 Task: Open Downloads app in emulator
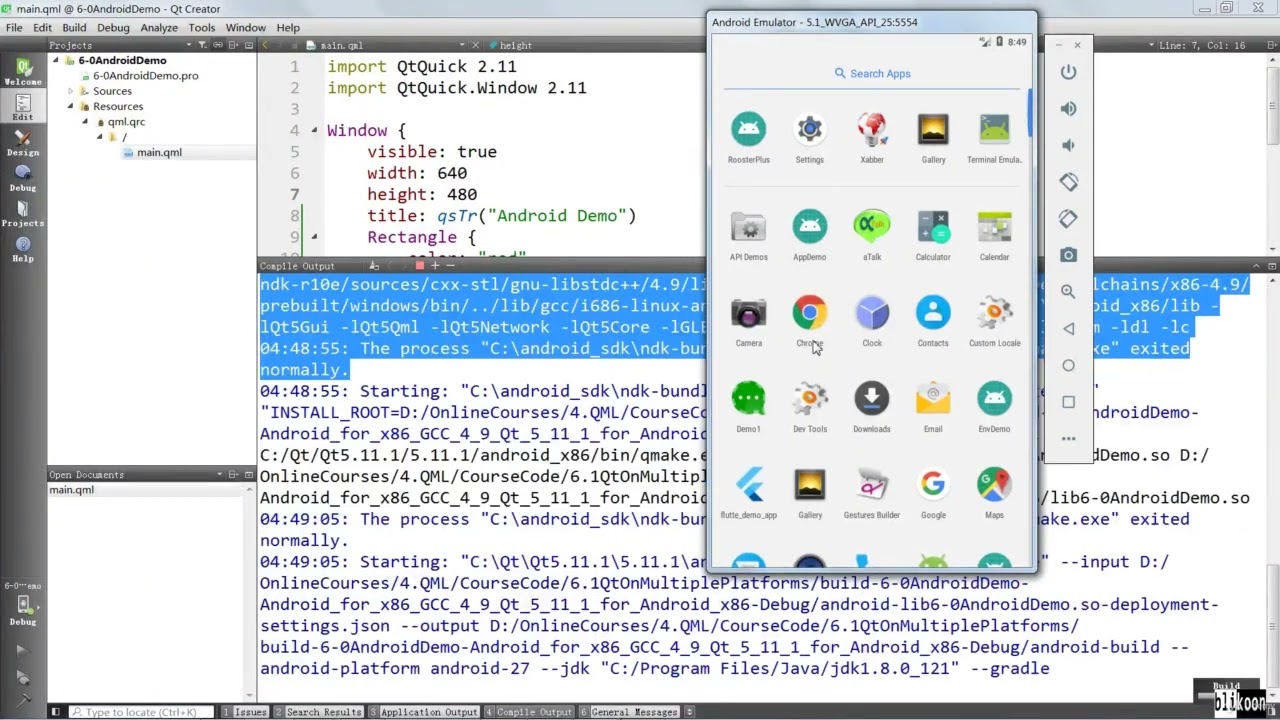(x=872, y=407)
